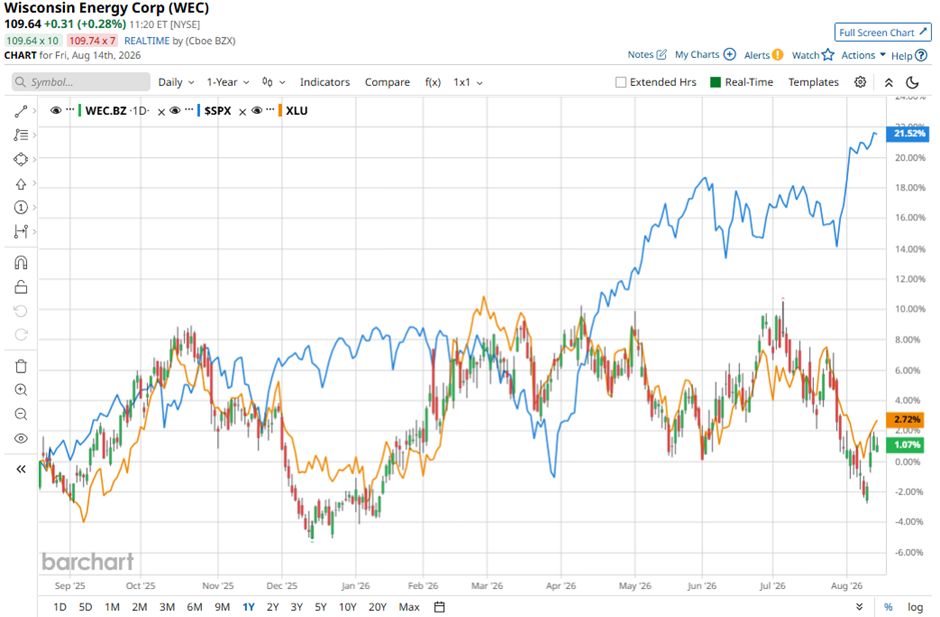The width and height of the screenshot is (940, 617).
Task: Click the WEC 1.07% price label
Action: point(905,444)
